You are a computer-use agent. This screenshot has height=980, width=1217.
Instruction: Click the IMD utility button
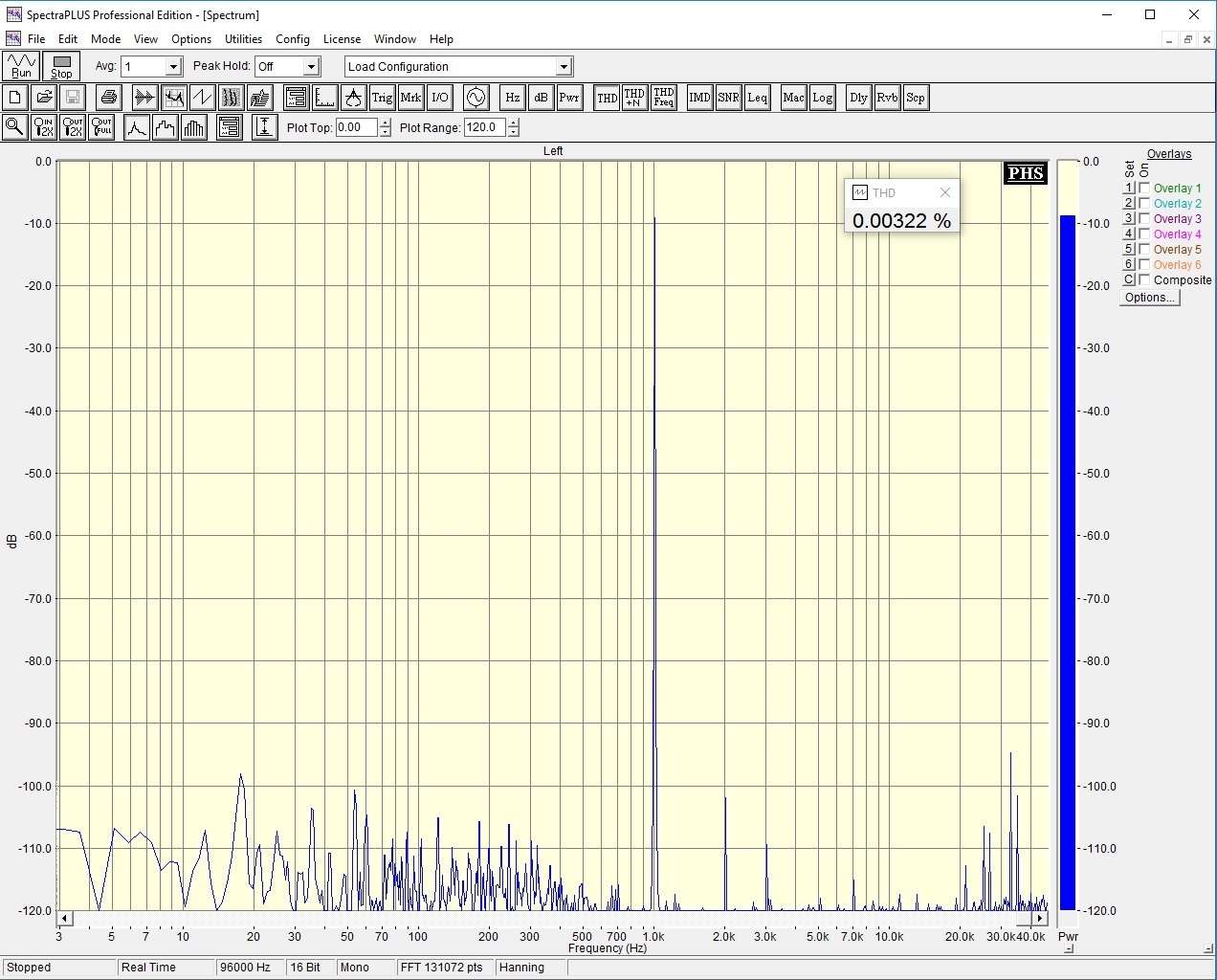pyautogui.click(x=700, y=98)
